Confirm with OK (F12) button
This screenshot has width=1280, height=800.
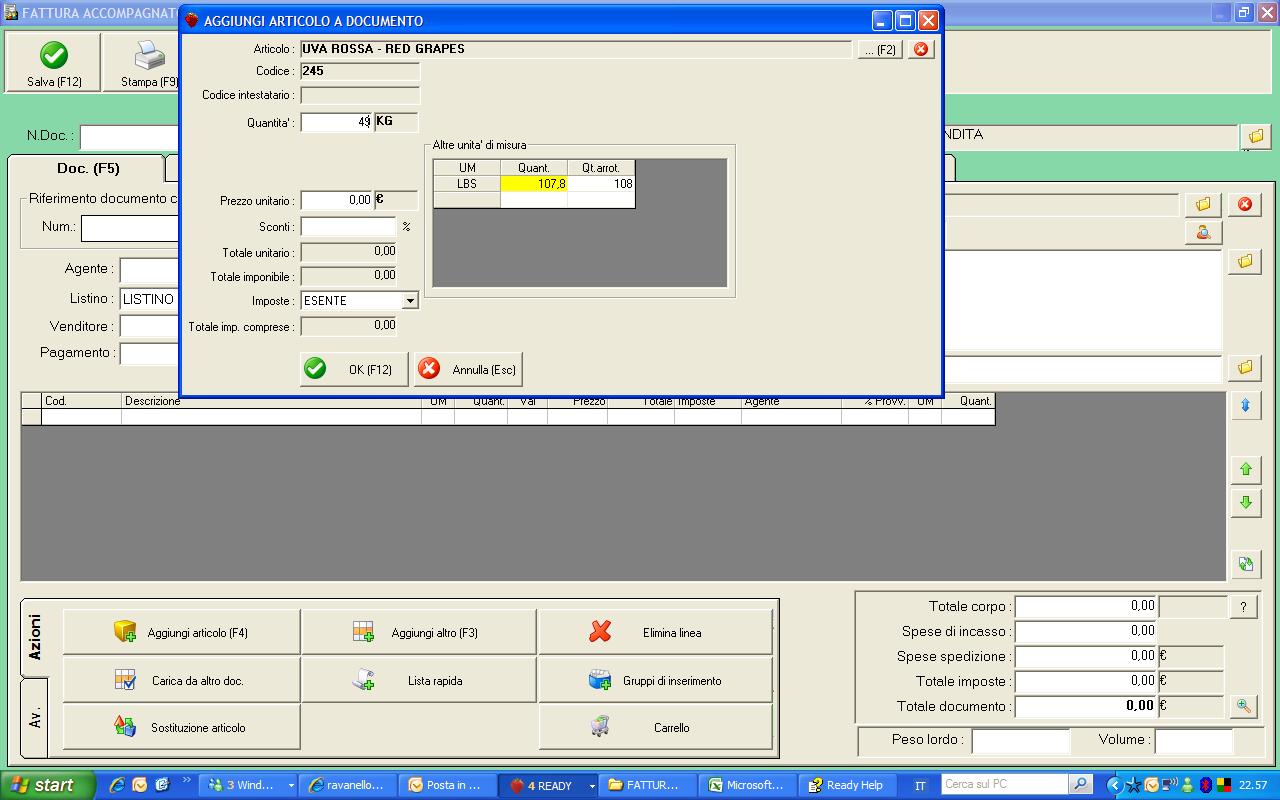coord(354,369)
